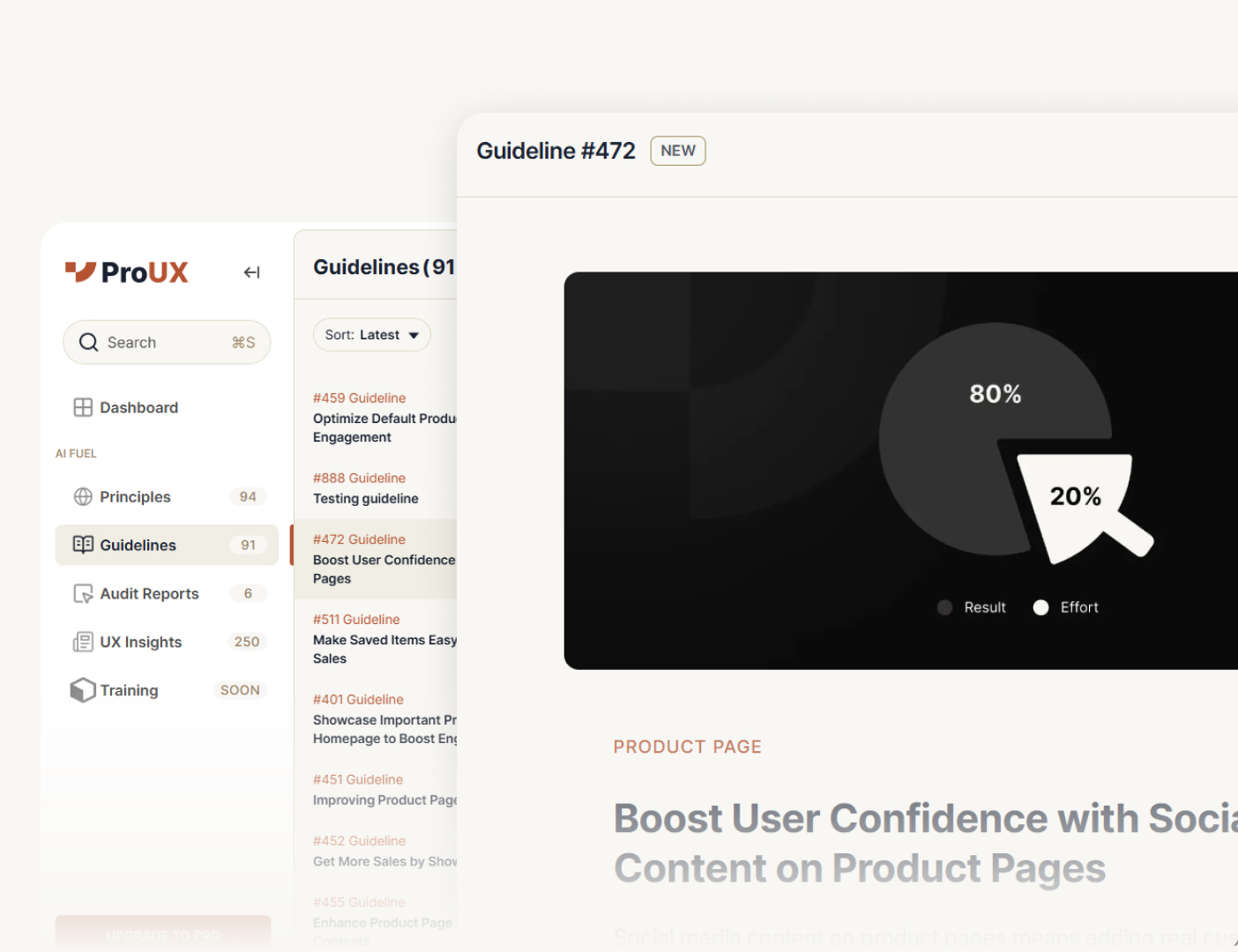Click the UX Insights document icon

pos(83,642)
